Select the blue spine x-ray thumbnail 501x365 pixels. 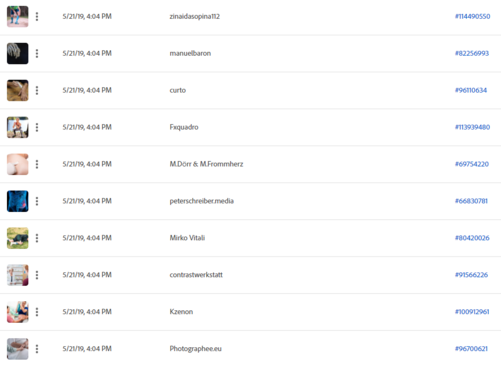[18, 201]
